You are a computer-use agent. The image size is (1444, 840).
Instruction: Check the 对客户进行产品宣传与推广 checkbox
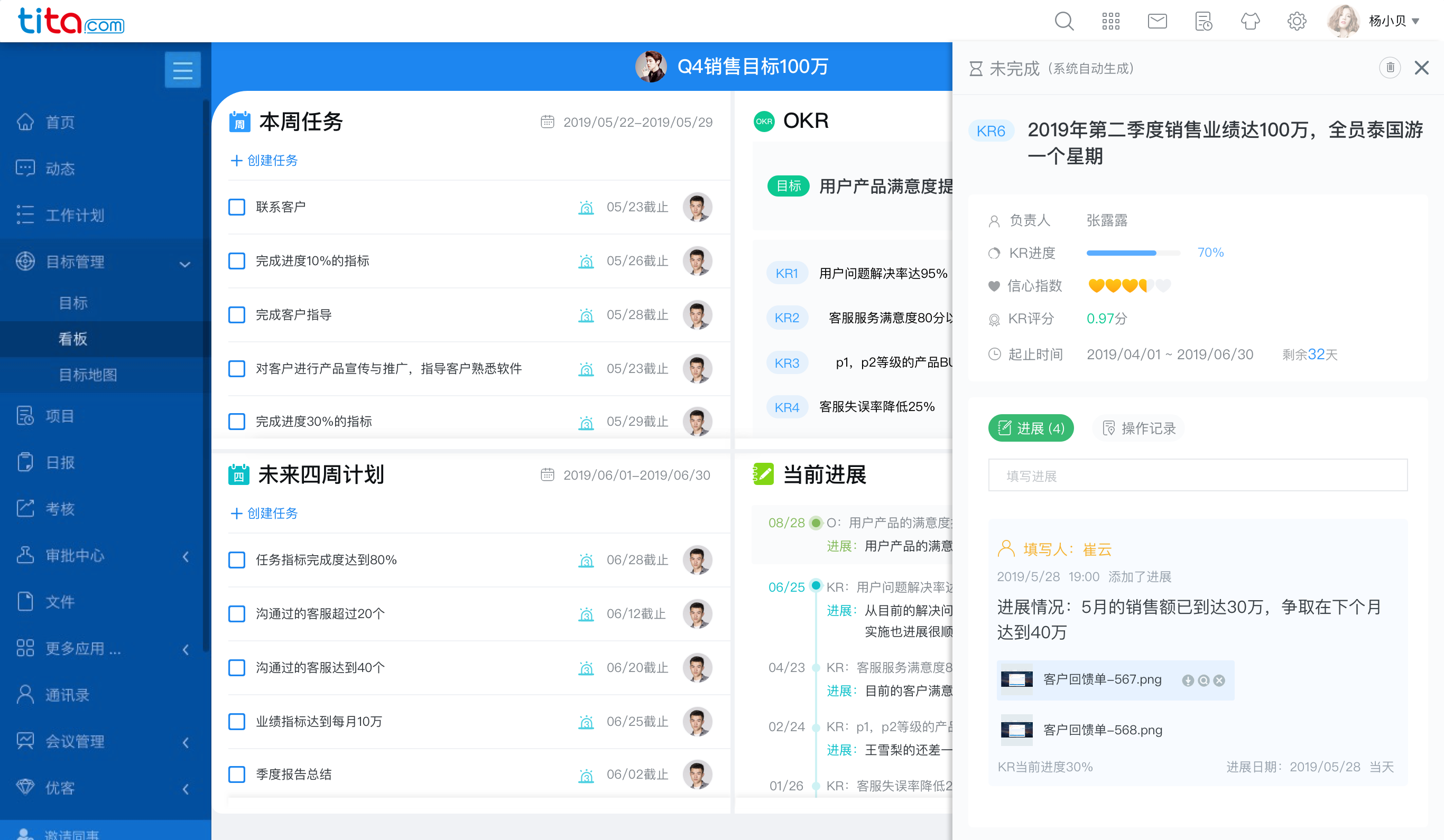[x=237, y=369]
